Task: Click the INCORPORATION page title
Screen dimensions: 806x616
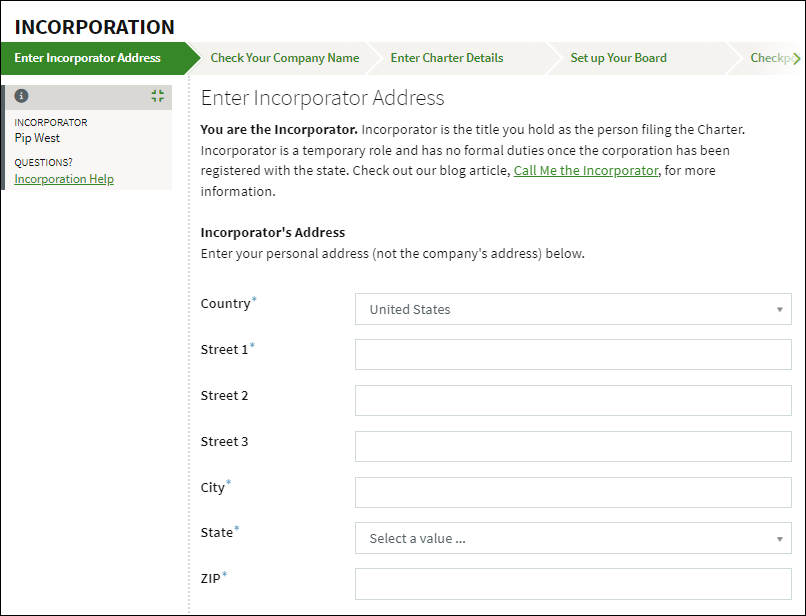Action: click(95, 27)
